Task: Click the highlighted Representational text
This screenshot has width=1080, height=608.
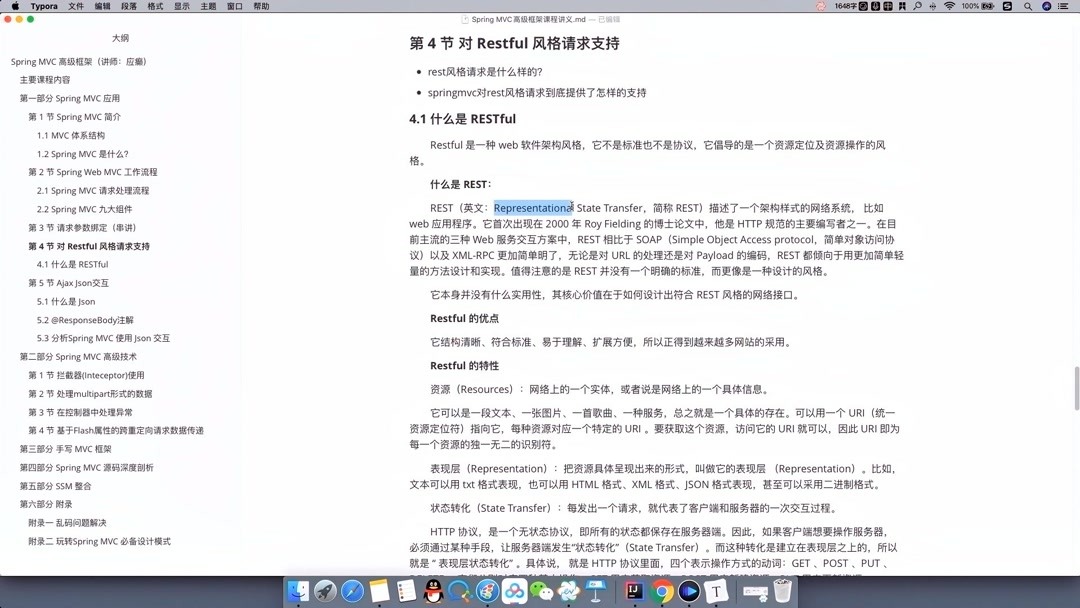Action: 532,207
